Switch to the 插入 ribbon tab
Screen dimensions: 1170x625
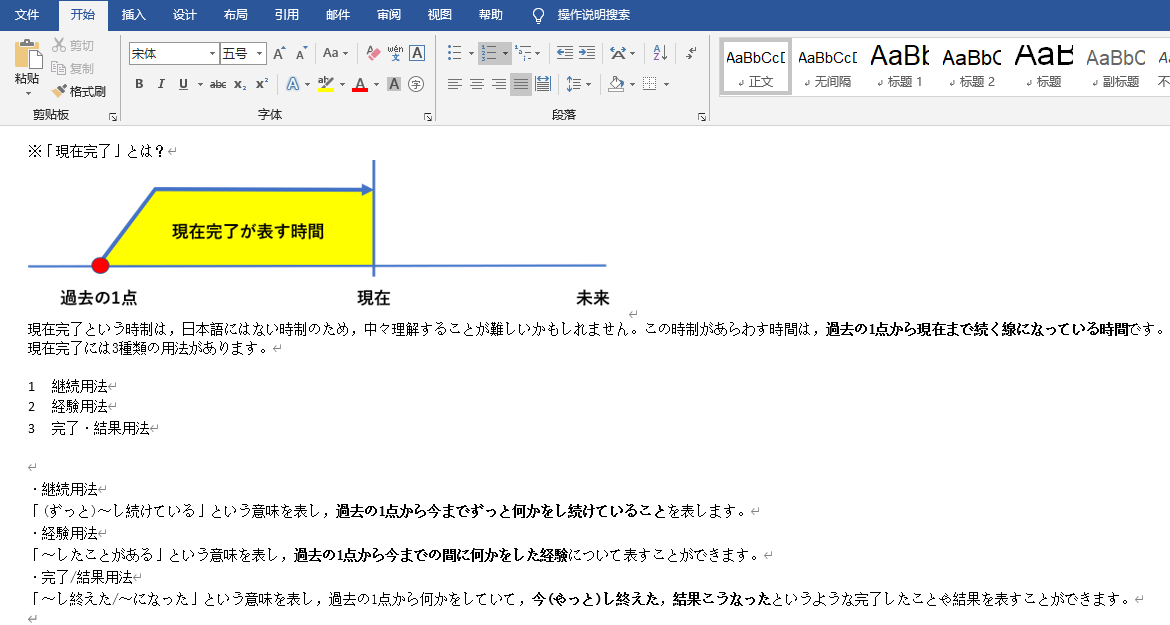(x=134, y=15)
